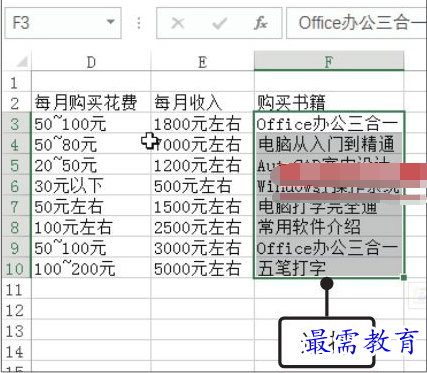This screenshot has height=373, width=427.
Task: Click cell 五笔打字
Action: (329, 268)
